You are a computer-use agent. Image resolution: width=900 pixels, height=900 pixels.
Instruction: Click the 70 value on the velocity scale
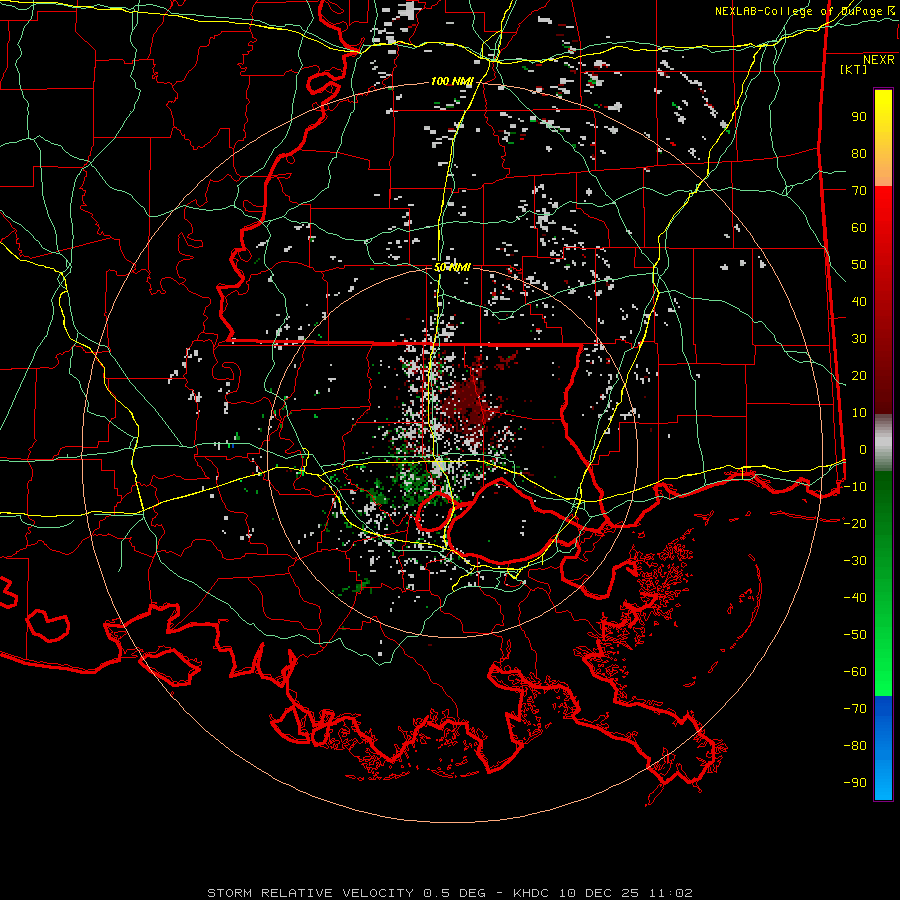(859, 191)
